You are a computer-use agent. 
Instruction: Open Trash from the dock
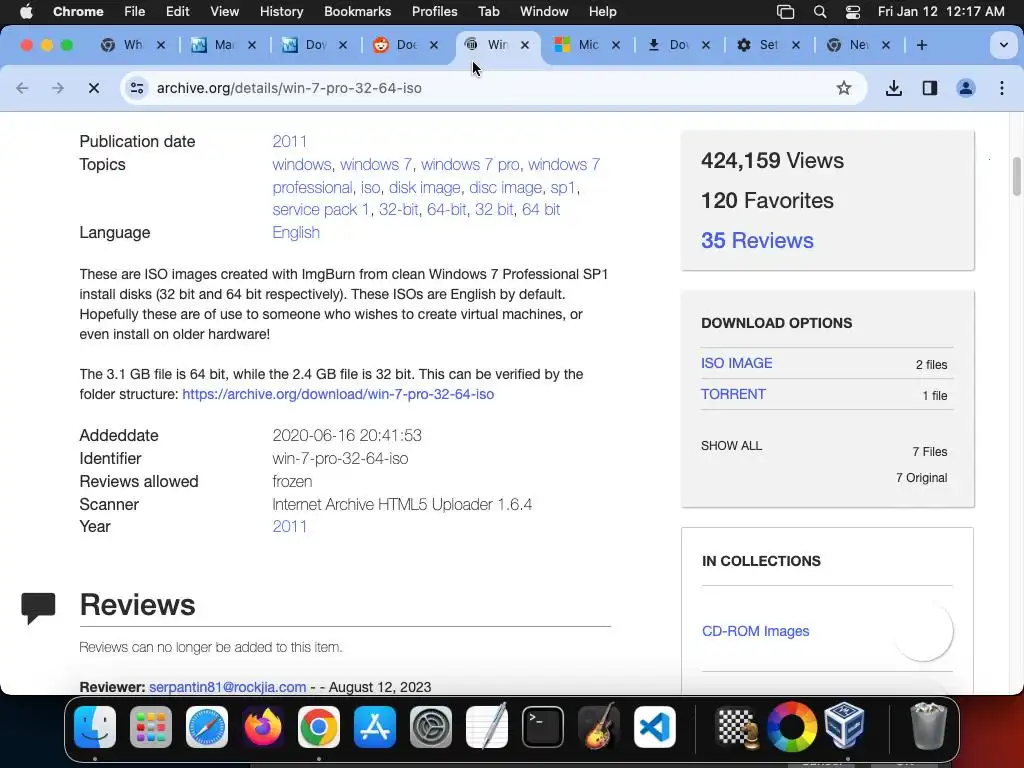928,727
